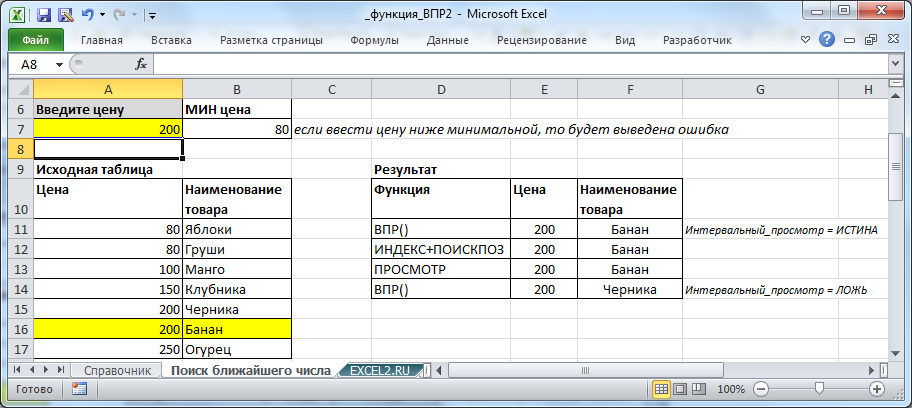This screenshot has width=912, height=408.
Task: Go to the last sheet with navigation arrow
Action: 61,370
